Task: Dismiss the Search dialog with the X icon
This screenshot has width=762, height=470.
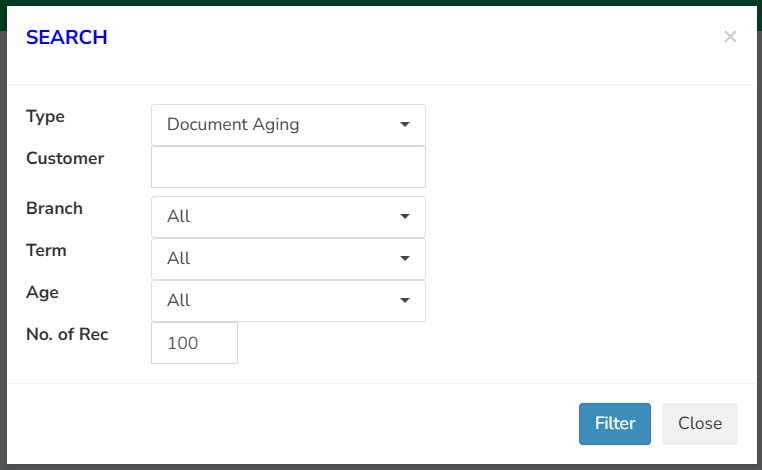Action: [x=730, y=36]
